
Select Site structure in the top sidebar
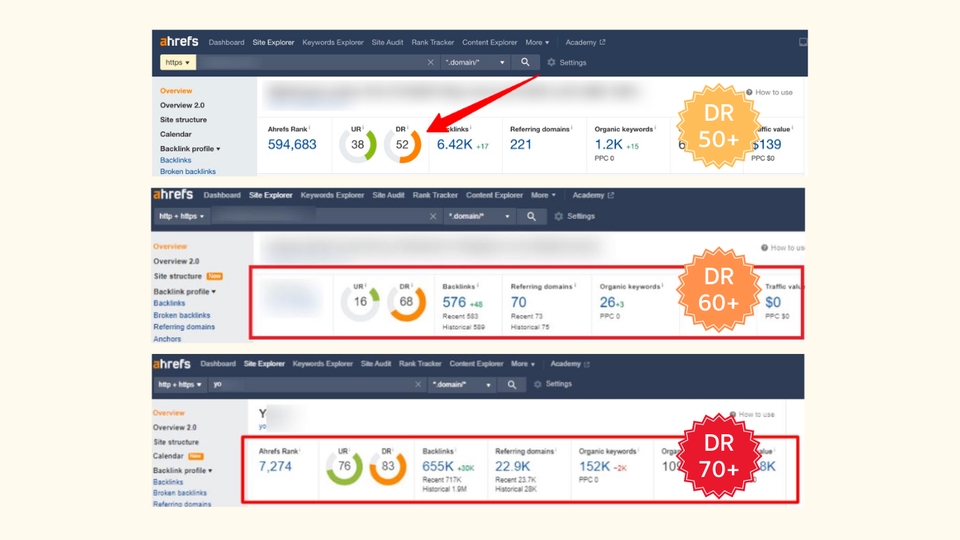pos(183,120)
